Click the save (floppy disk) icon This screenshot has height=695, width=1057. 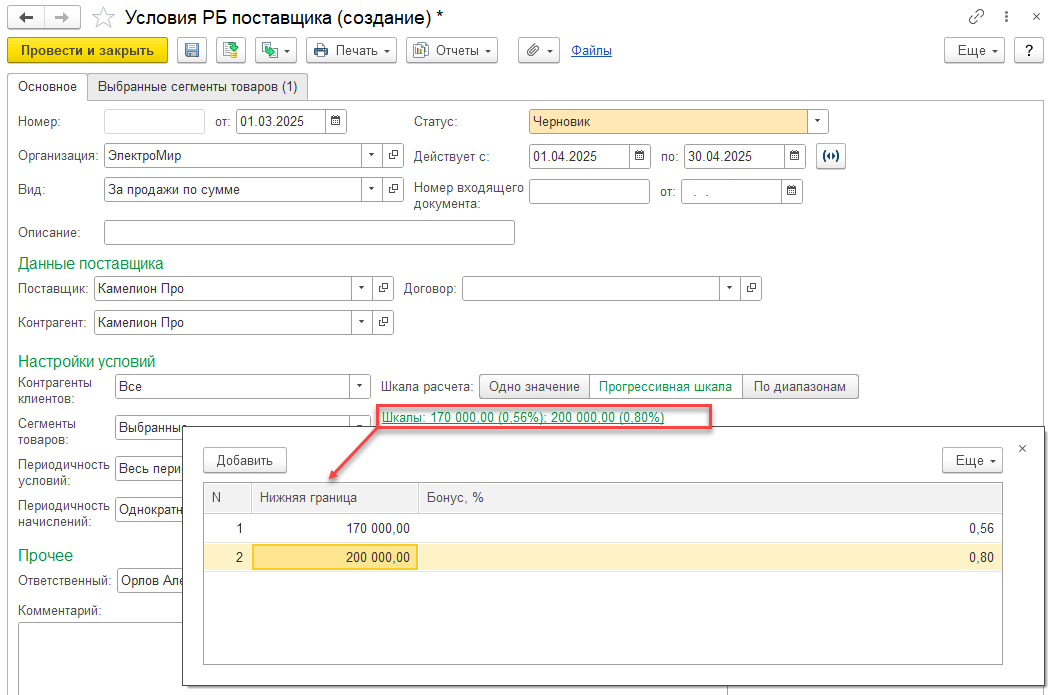tap(192, 50)
